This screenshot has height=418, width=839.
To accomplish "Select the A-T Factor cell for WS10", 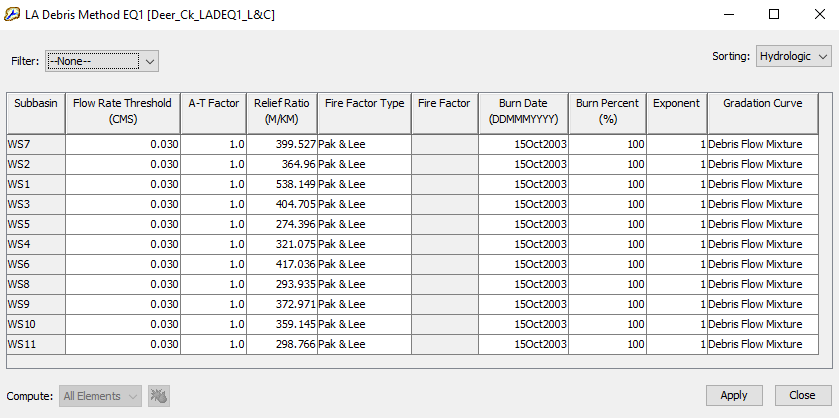I will [x=213, y=324].
